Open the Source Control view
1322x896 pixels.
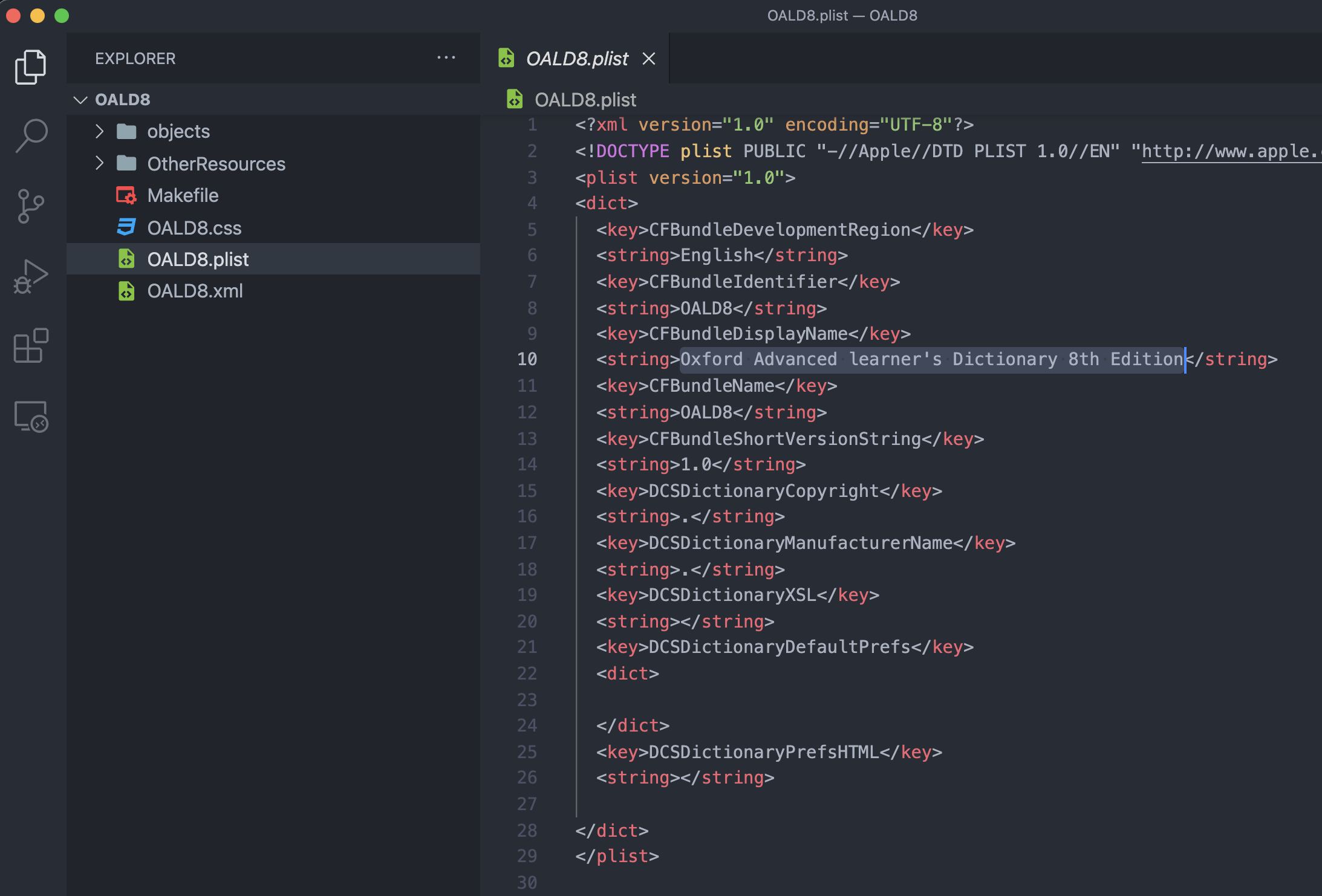point(30,206)
